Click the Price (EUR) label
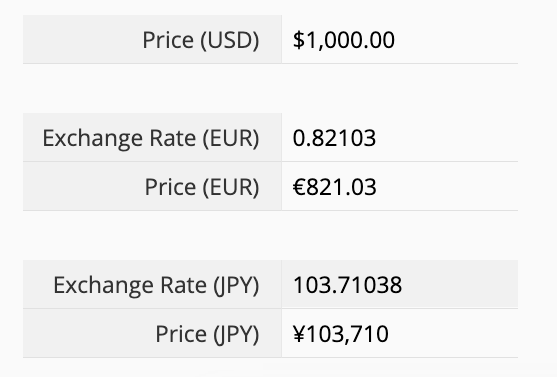This screenshot has height=377, width=557. (x=202, y=187)
